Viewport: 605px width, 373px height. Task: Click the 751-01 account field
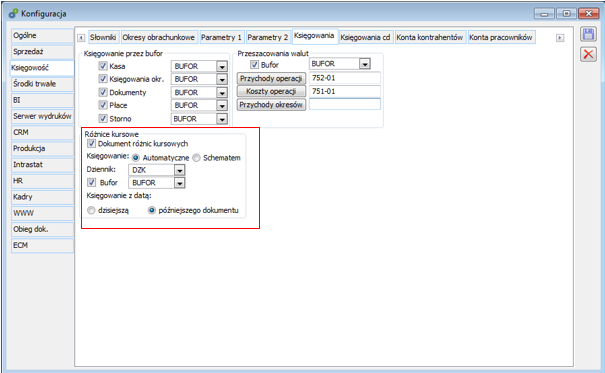[x=345, y=91]
